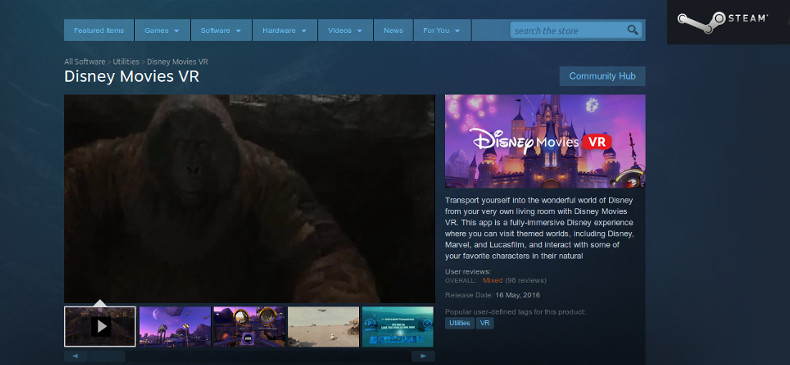
Task: Click the main gorilla video preview
Action: 249,199
